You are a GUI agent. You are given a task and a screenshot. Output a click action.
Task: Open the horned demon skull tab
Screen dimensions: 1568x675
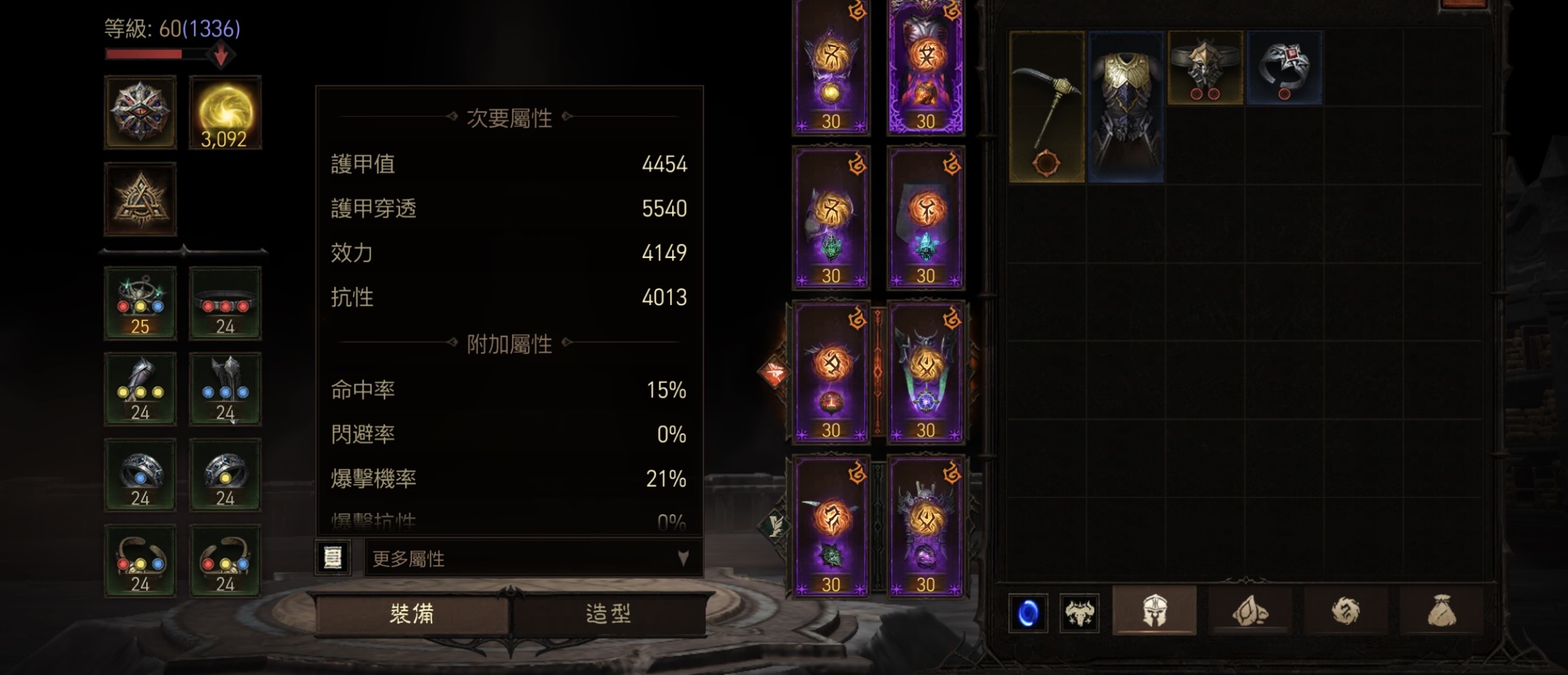(1079, 613)
